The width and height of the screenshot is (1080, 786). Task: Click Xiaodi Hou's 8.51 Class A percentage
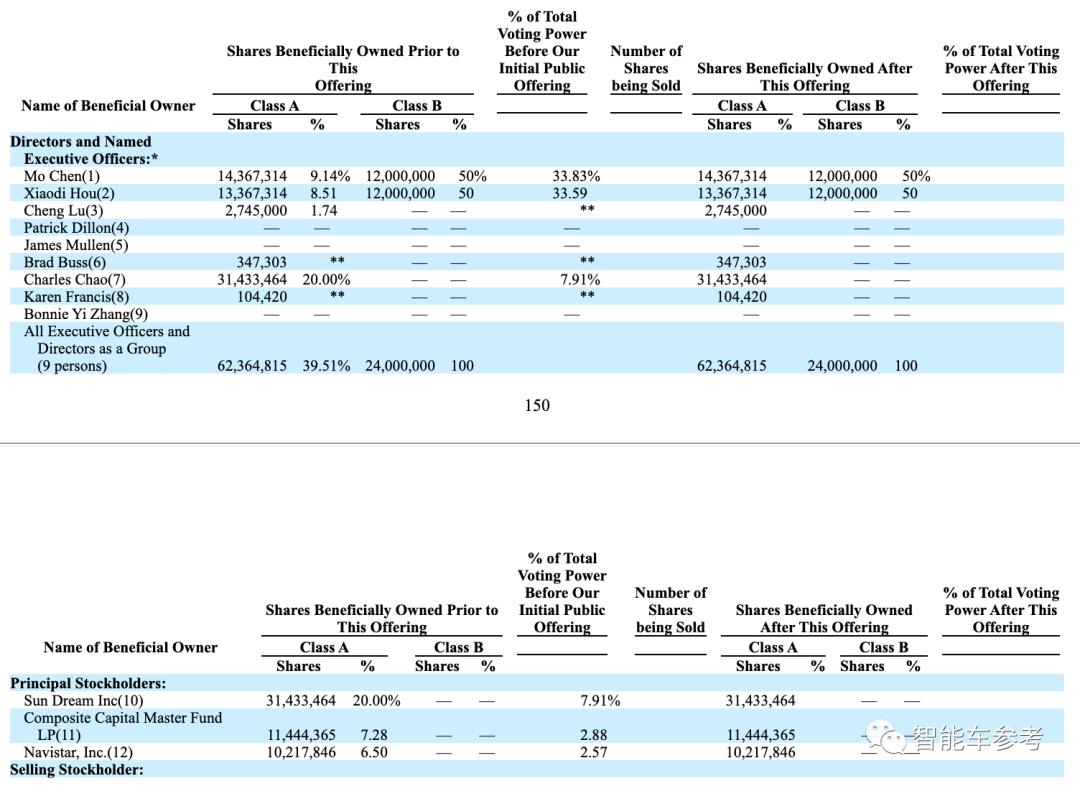[x=323, y=194]
